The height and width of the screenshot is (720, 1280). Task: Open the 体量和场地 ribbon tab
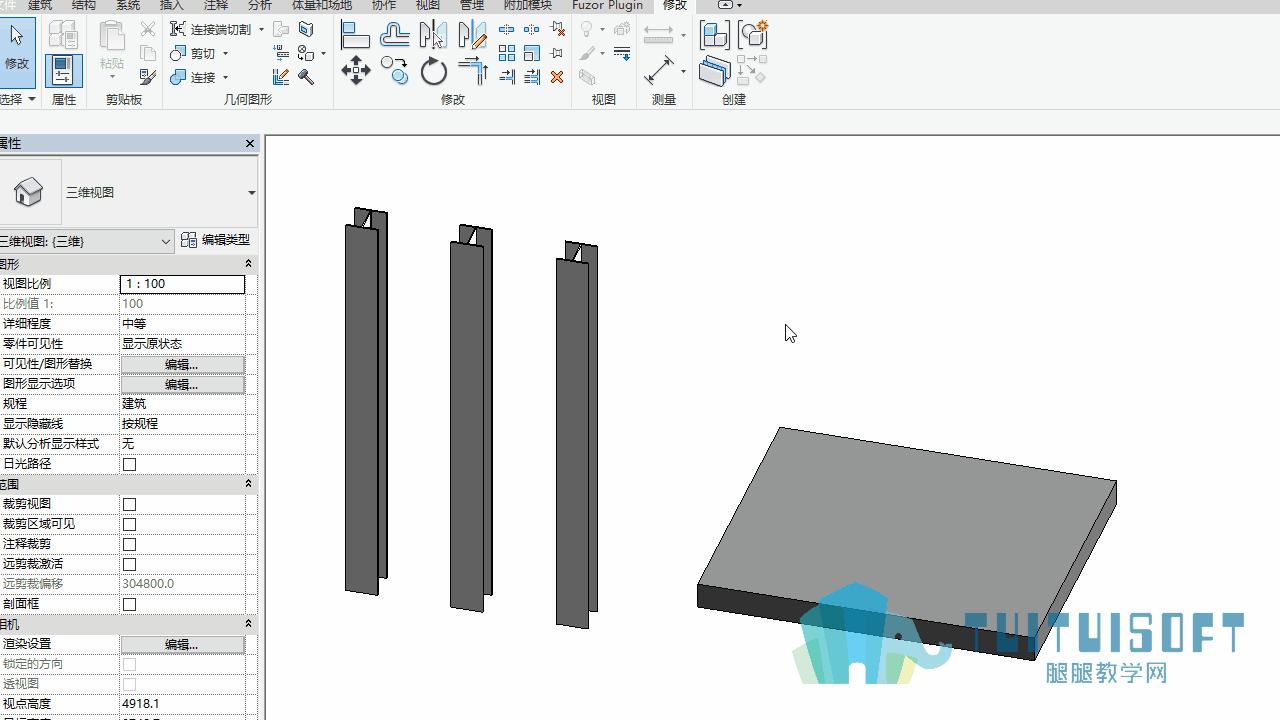pos(321,5)
